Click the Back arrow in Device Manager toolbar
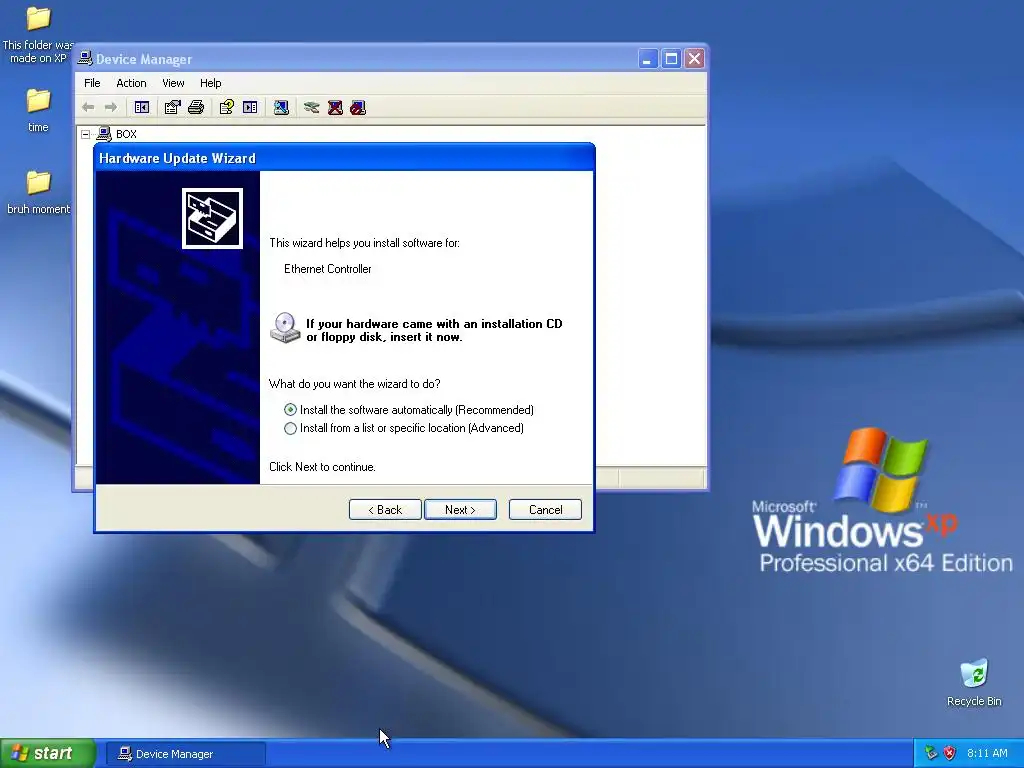 click(x=88, y=107)
